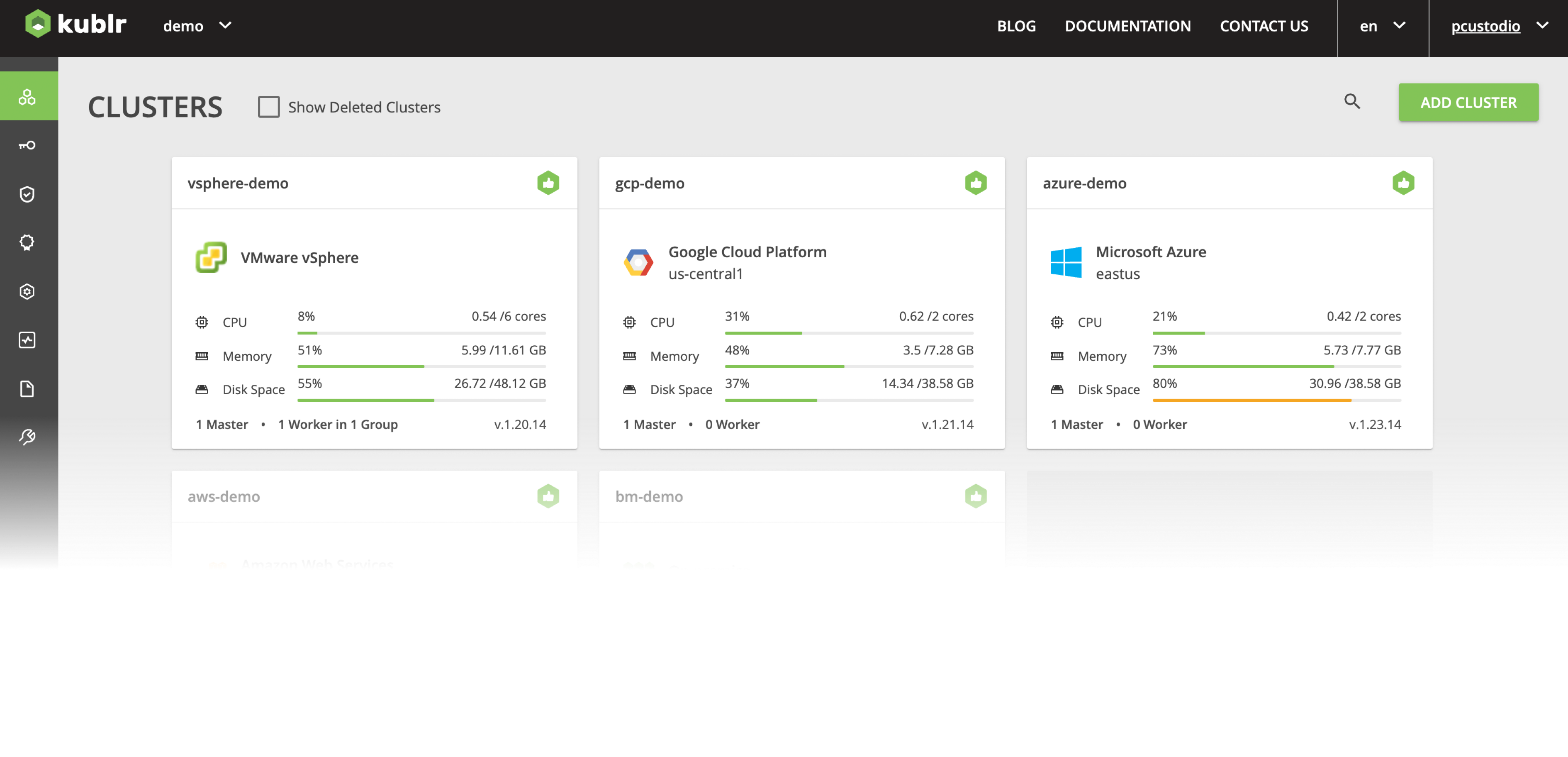Screen dimensions: 1568x757
Task: Click "0.42 /2 cores" CPU value
Action: [1363, 316]
